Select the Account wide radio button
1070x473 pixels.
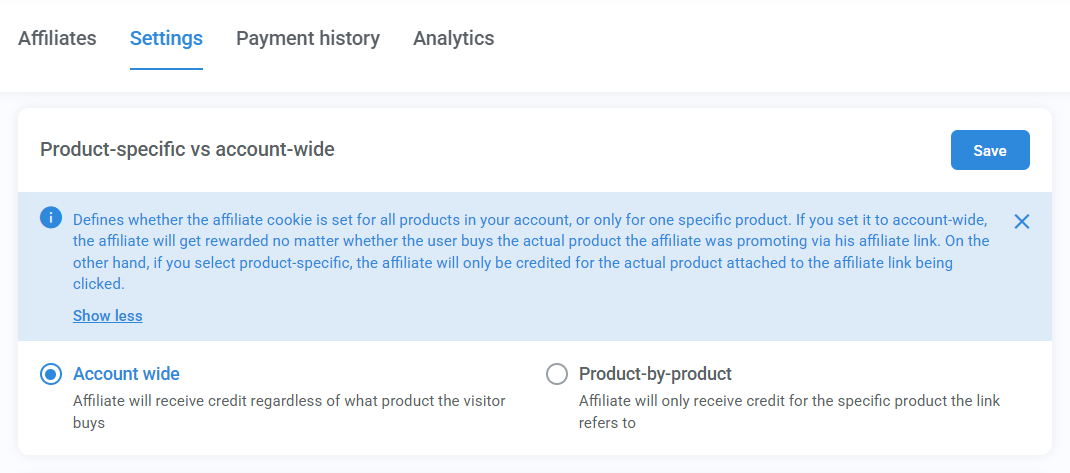51,374
